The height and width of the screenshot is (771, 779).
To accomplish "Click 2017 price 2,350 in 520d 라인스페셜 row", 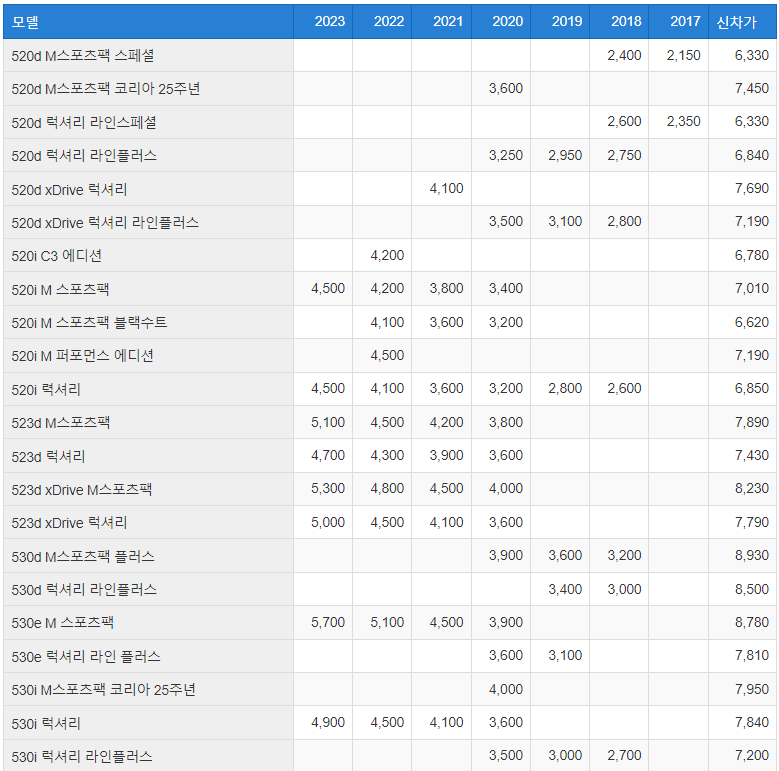I will coord(683,122).
